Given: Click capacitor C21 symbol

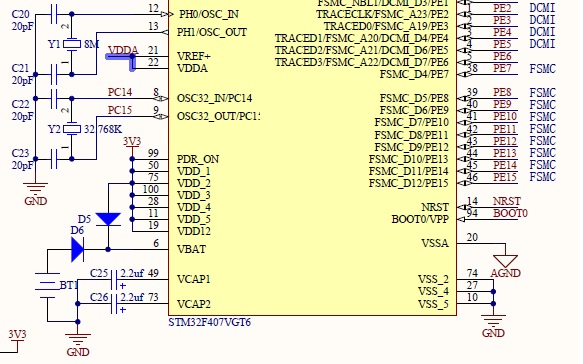Looking at the screenshot, I should (x=54, y=74).
